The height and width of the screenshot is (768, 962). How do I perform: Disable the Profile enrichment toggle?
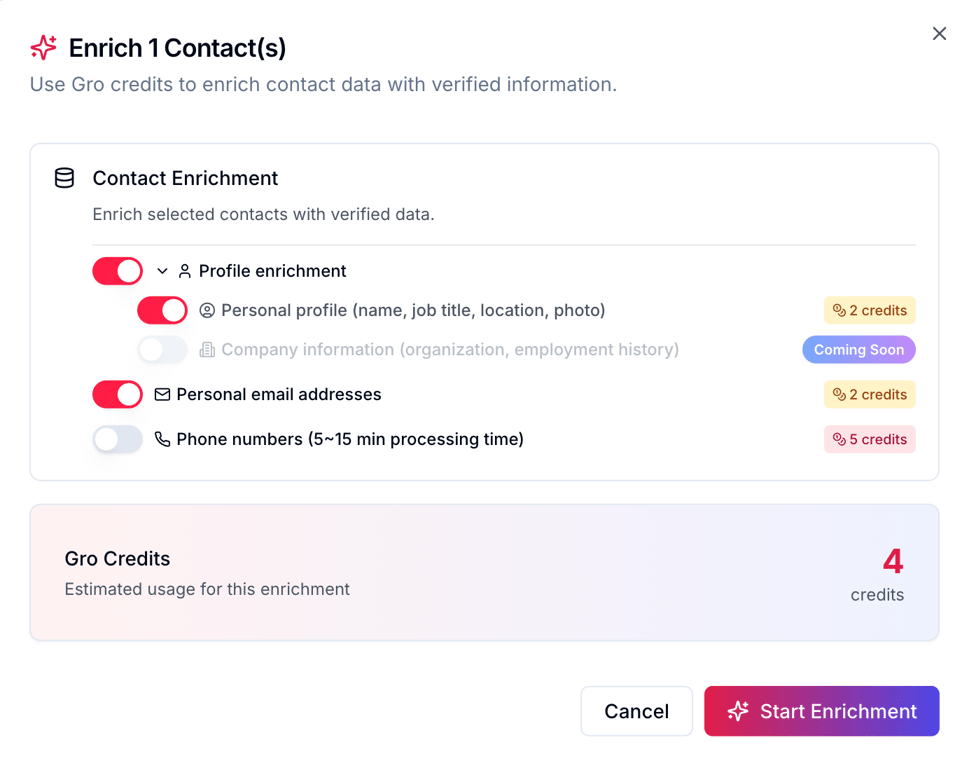click(x=118, y=271)
